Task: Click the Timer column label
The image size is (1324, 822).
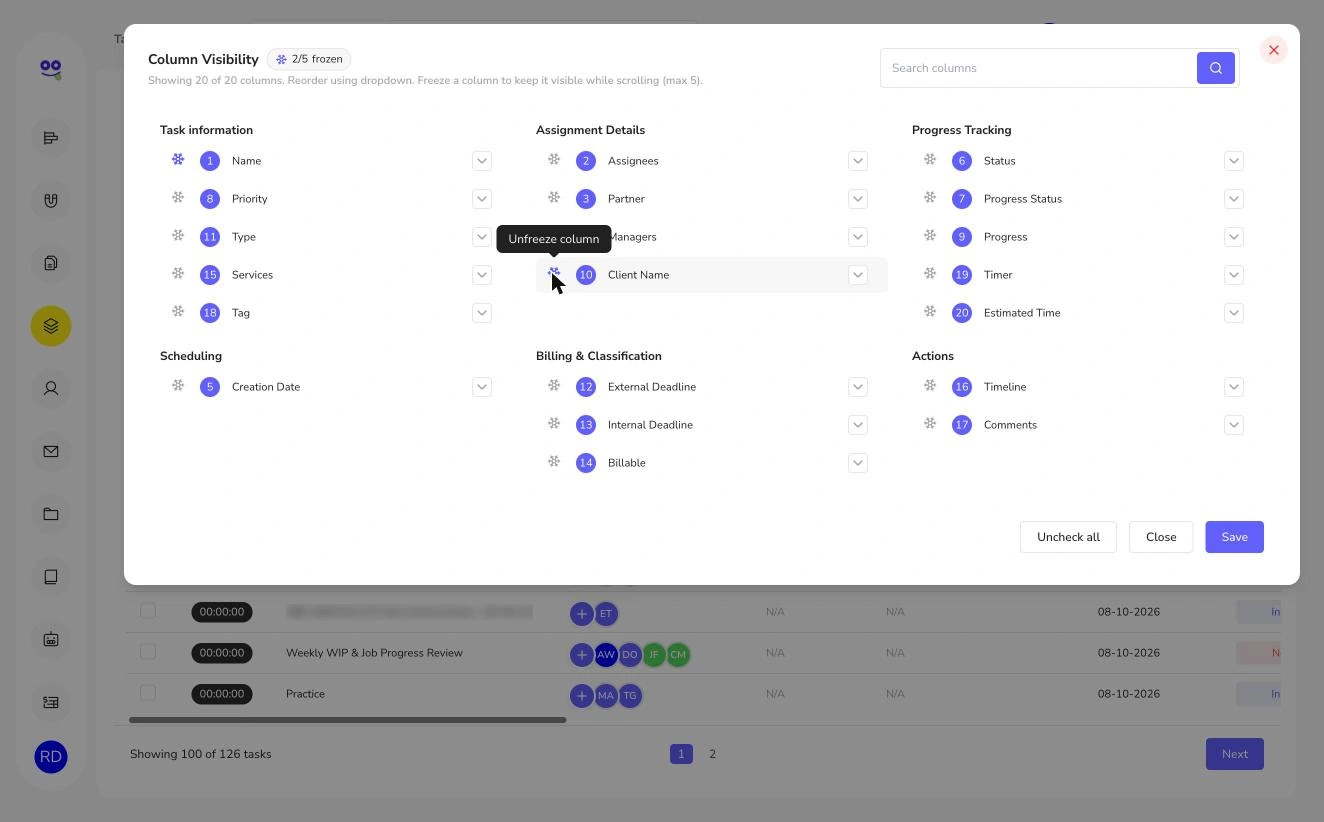Action: pos(998,275)
